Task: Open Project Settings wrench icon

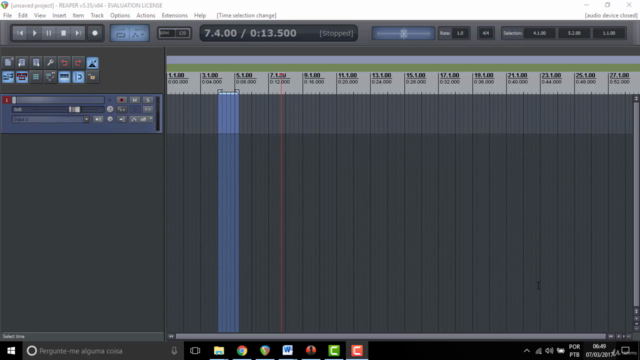Action: 50,62
